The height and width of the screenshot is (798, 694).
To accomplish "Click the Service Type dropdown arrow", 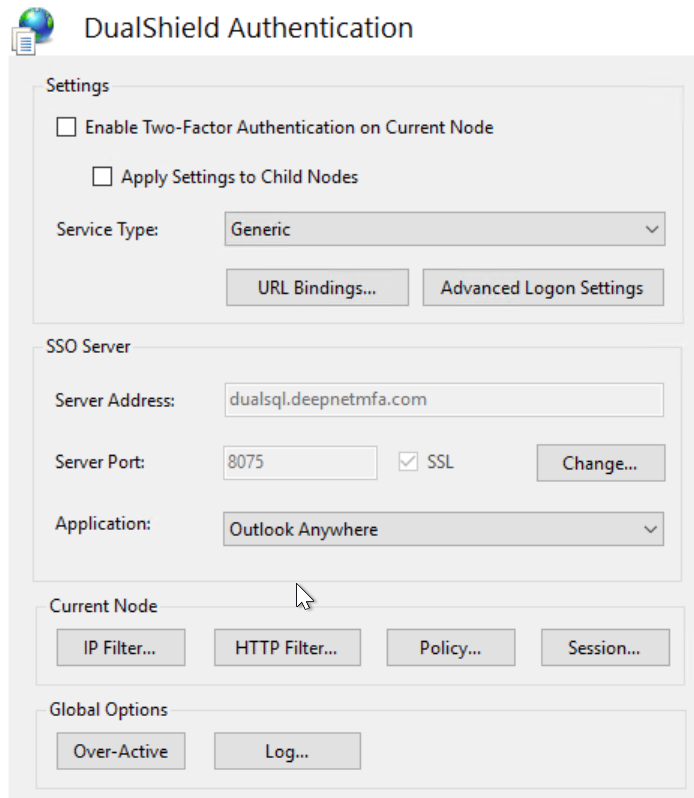I will [x=652, y=229].
